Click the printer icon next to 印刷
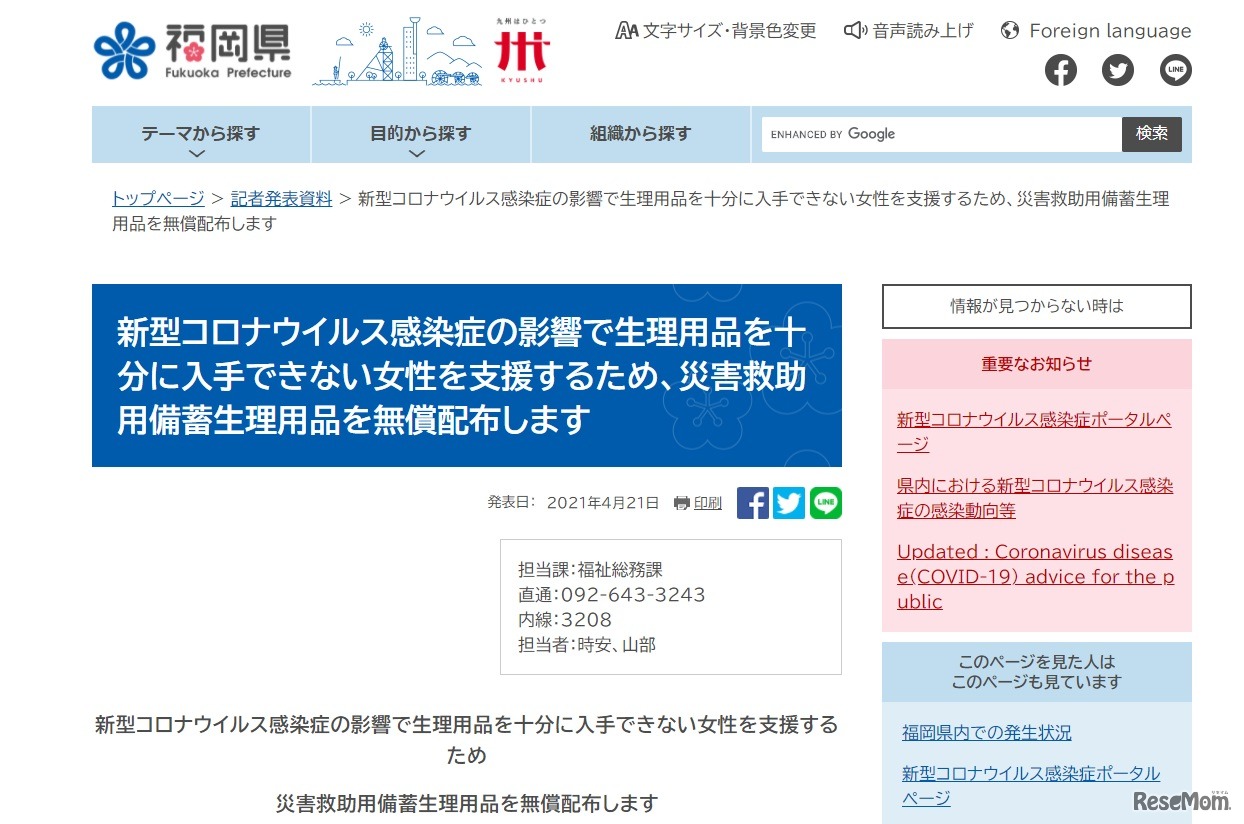 (x=682, y=503)
